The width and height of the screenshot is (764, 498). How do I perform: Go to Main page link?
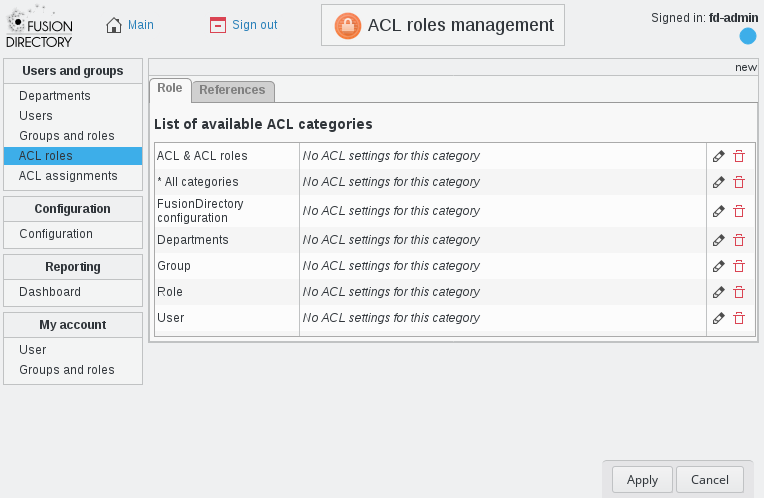click(x=141, y=25)
